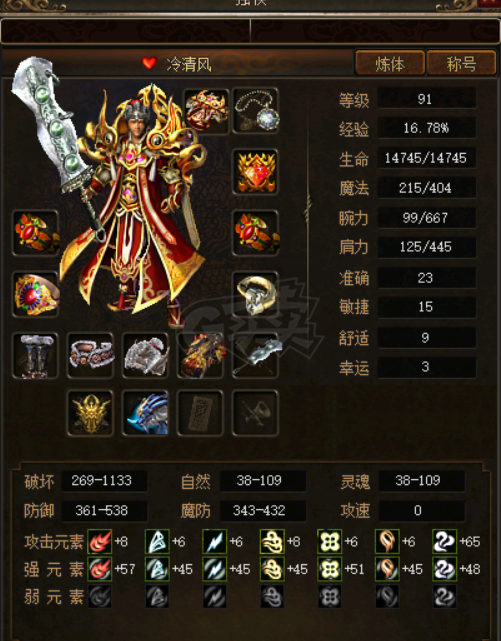Image resolution: width=501 pixels, height=641 pixels.
Task: Select the ruby ring on left side
Action: coord(35,294)
